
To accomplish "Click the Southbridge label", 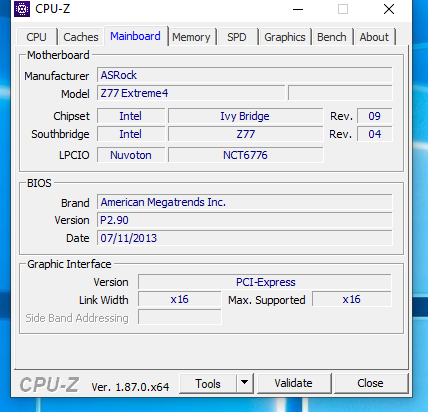I will pyautogui.click(x=60, y=134).
